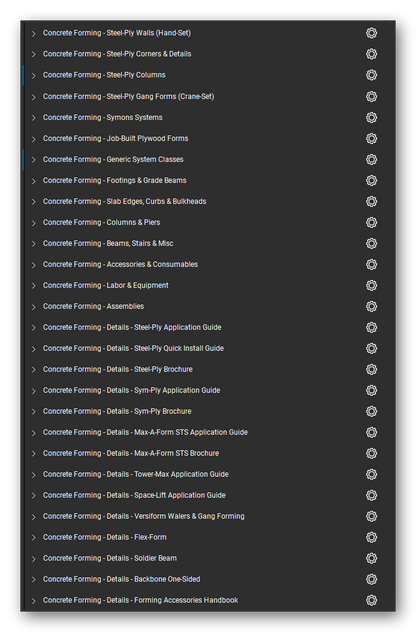Select Job-Built Plywood Forms item
This screenshot has width=416, height=632.
pos(115,138)
